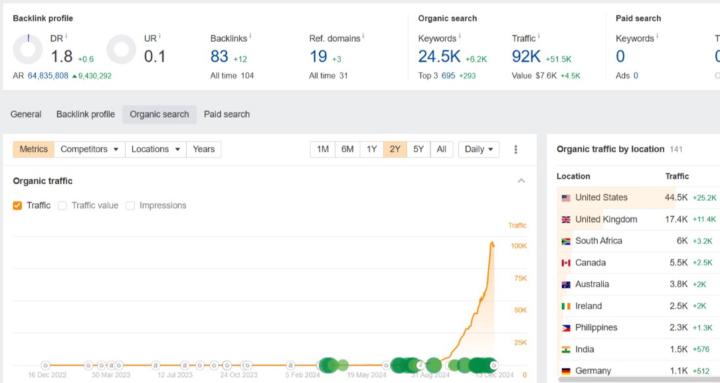This screenshot has height=383, width=720.
Task: Set chart range to All
Action: [x=441, y=149]
